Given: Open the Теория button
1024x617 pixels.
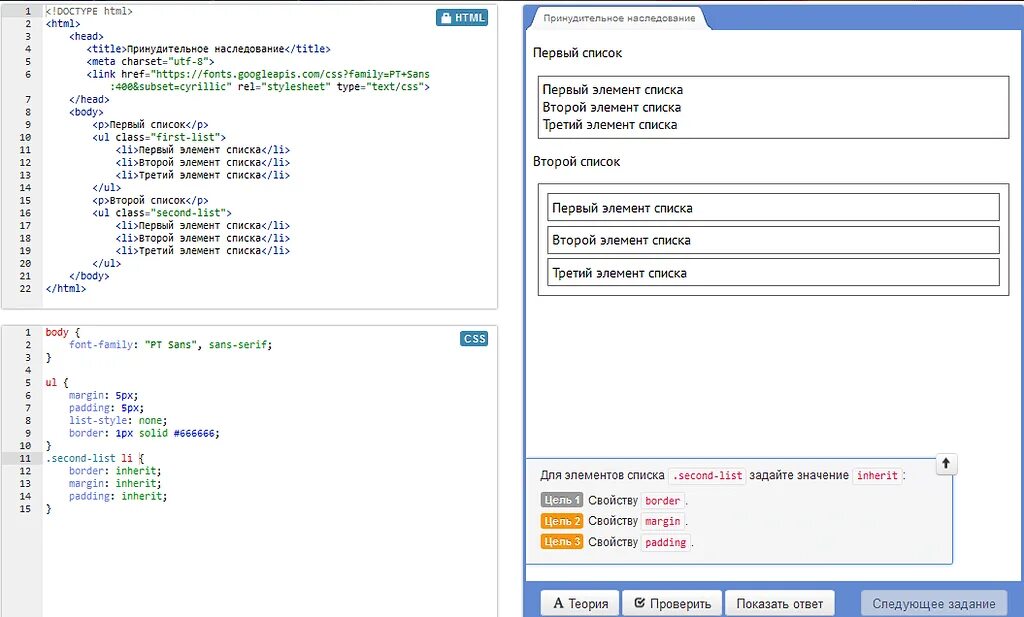Looking at the screenshot, I should (x=581, y=603).
